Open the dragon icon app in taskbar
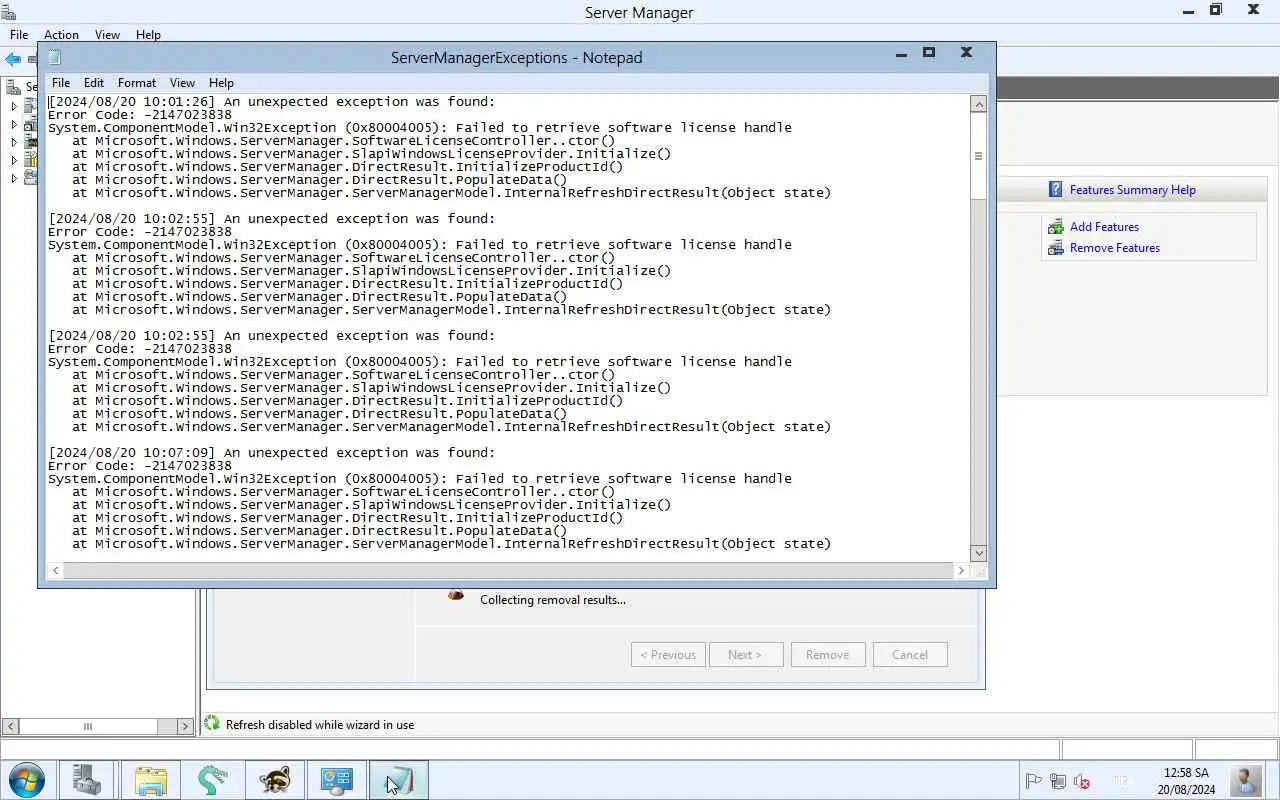This screenshot has width=1280, height=800. pyautogui.click(x=212, y=780)
